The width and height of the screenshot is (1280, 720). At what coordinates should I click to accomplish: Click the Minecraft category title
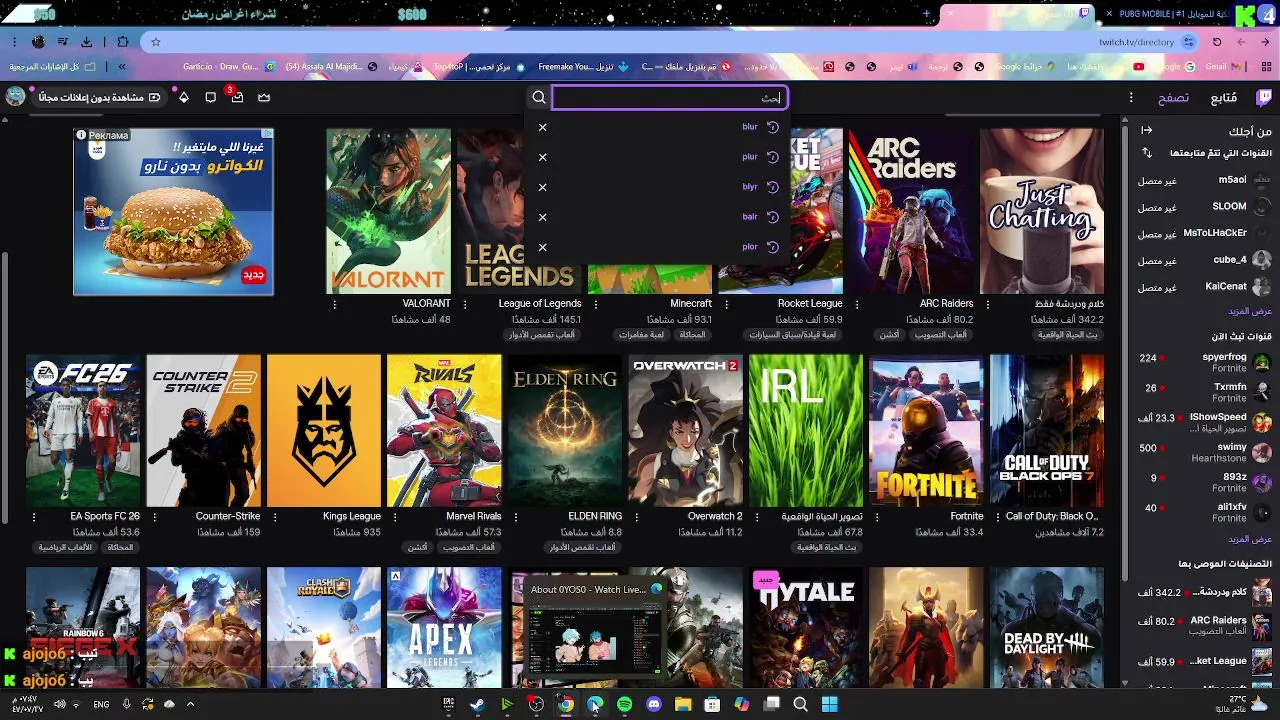[691, 304]
